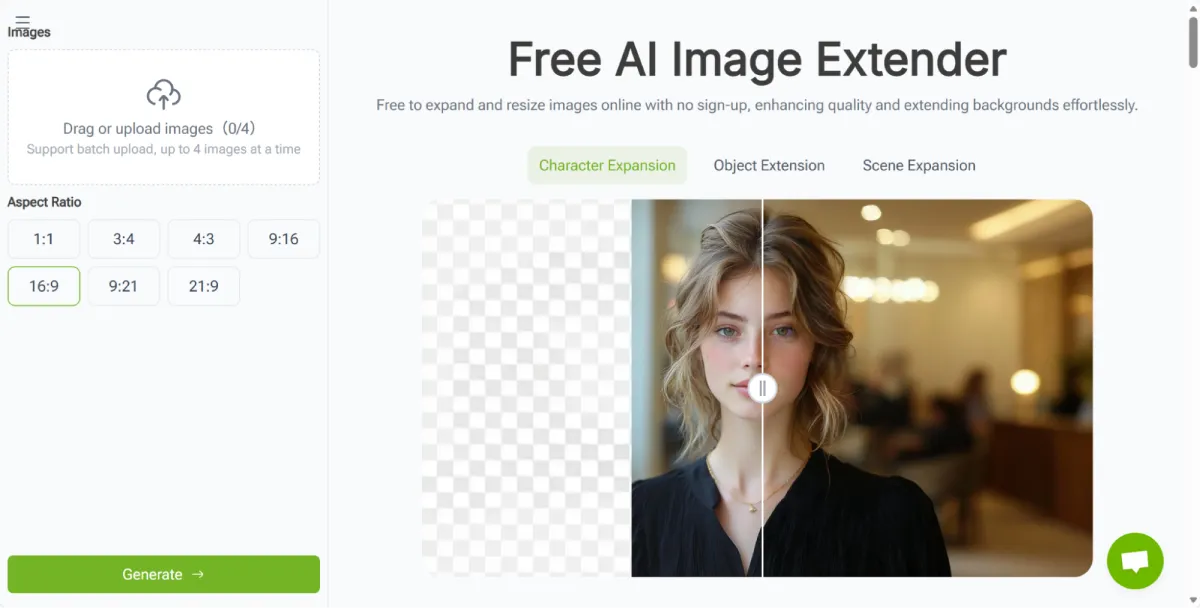Select the 9:21 aspect ratio
This screenshot has height=608, width=1200.
tap(123, 286)
